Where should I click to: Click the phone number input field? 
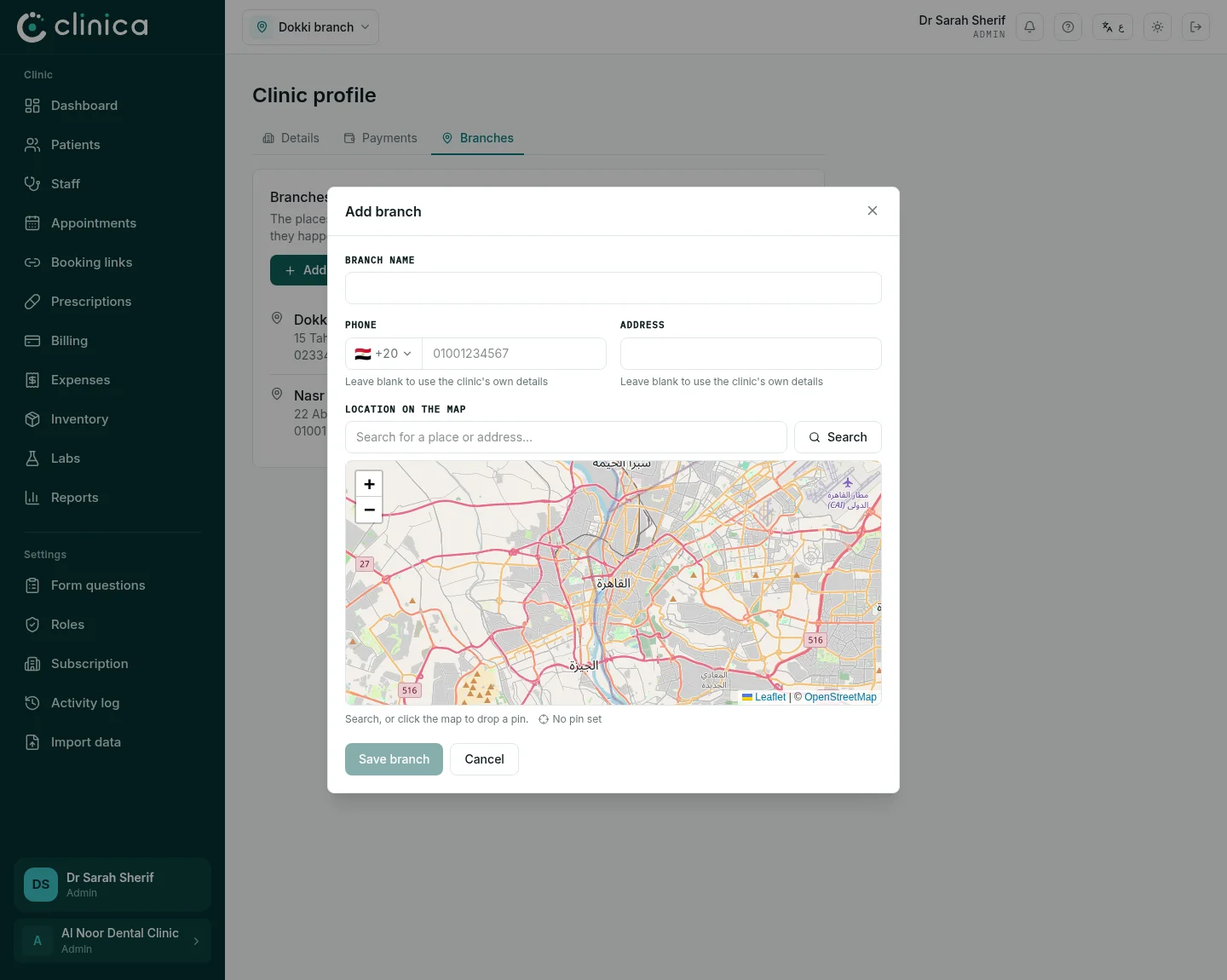click(x=514, y=354)
